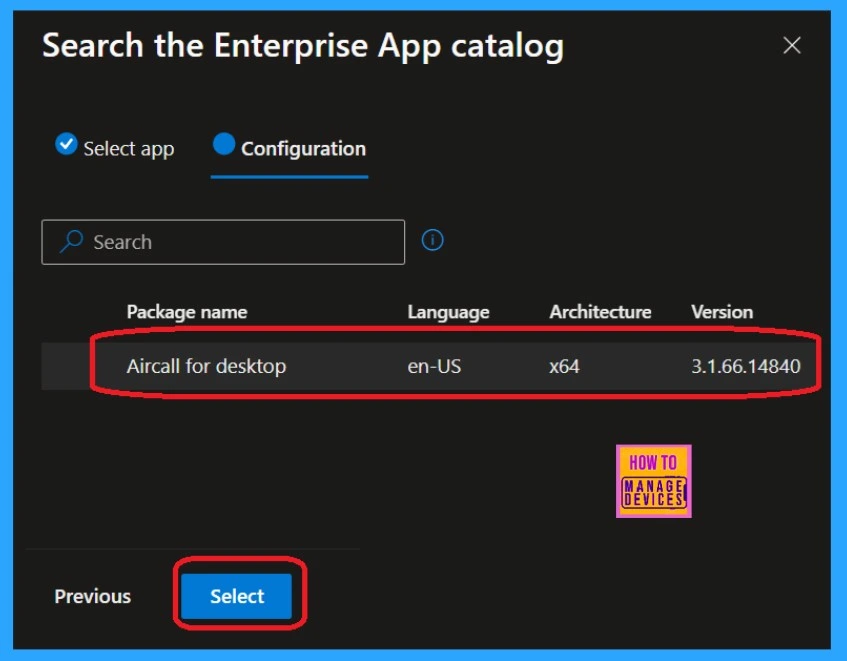Click the completed checkmark icon for Select app
The height and width of the screenshot is (661, 847).
[66, 144]
